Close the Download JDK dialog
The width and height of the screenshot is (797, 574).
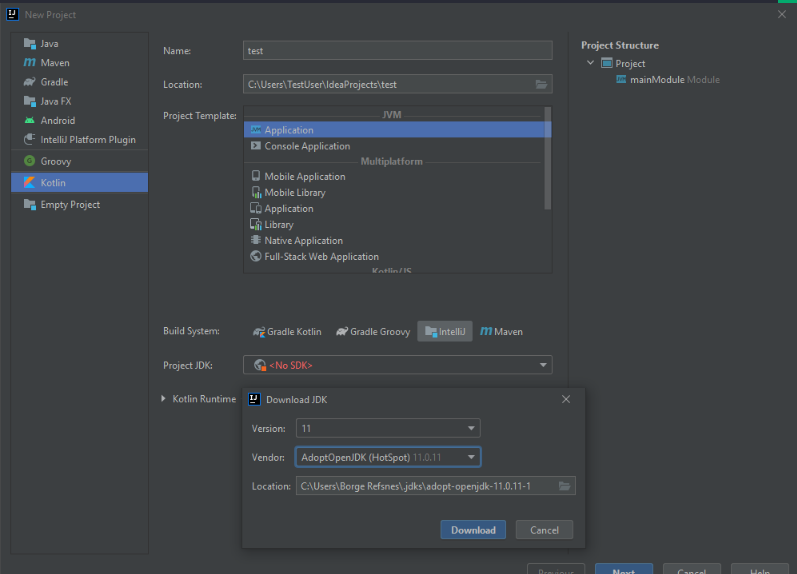[x=566, y=399]
